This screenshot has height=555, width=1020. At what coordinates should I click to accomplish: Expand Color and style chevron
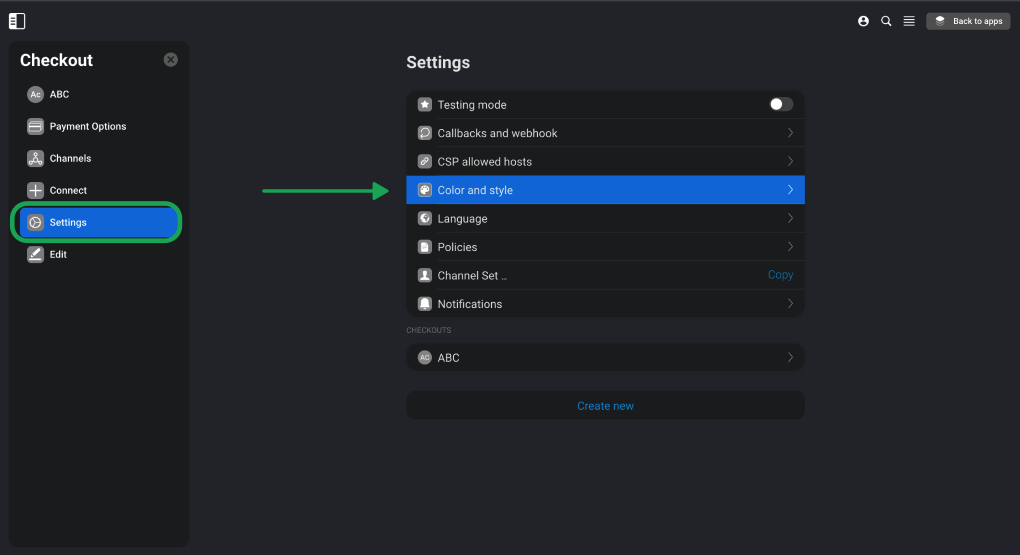click(x=790, y=190)
